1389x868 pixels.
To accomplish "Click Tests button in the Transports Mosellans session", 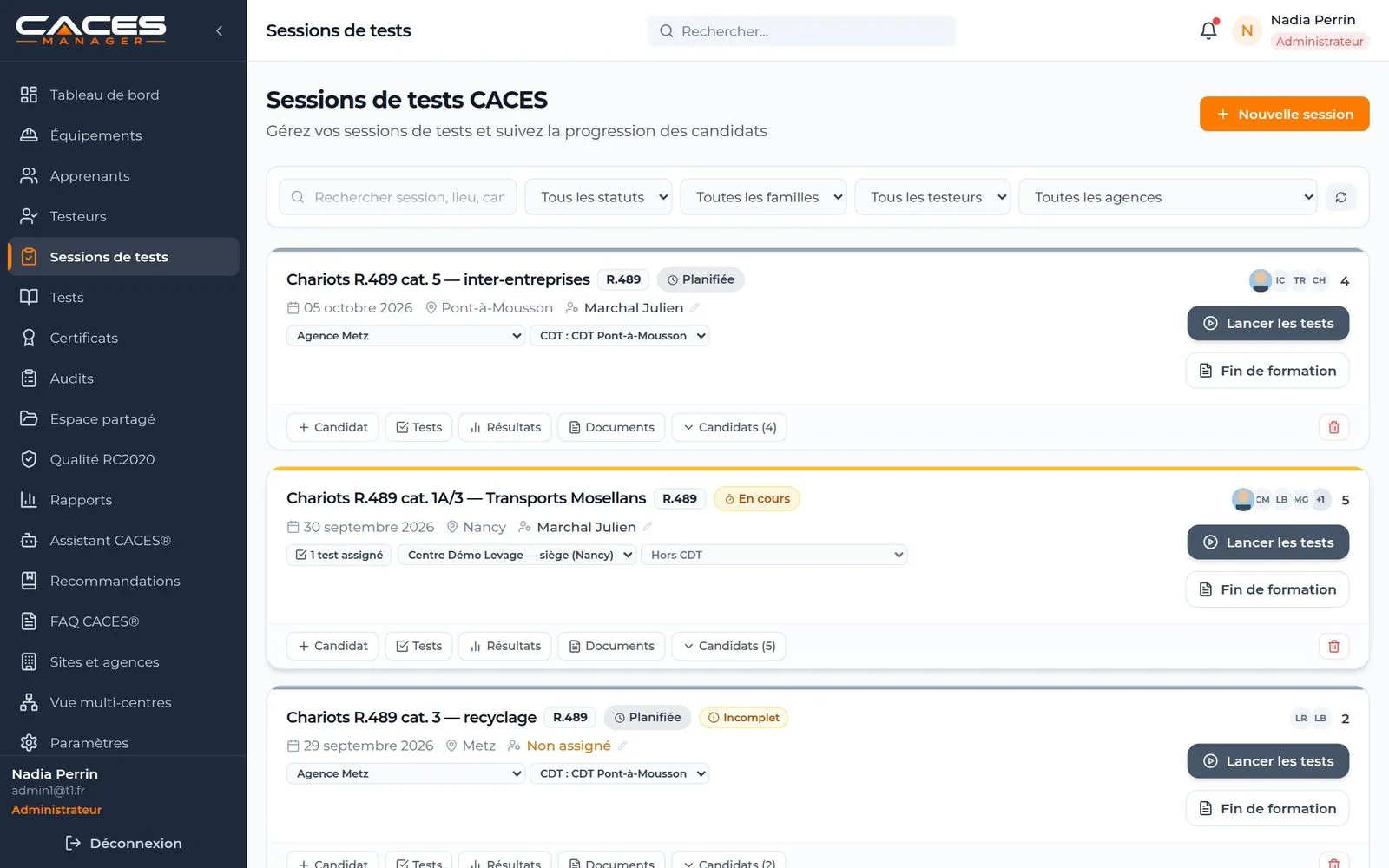I will tap(418, 646).
